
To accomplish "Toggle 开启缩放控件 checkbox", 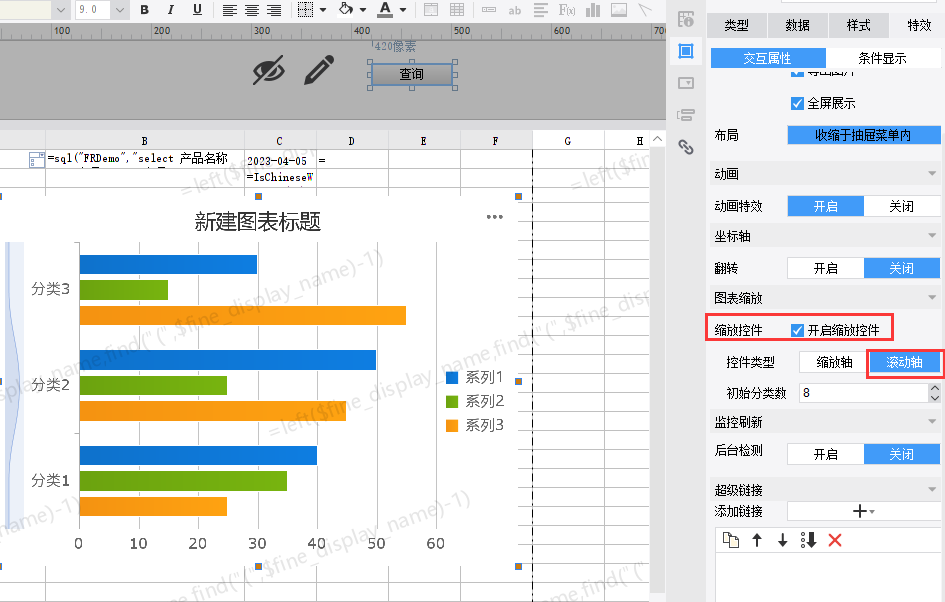I will (797, 330).
